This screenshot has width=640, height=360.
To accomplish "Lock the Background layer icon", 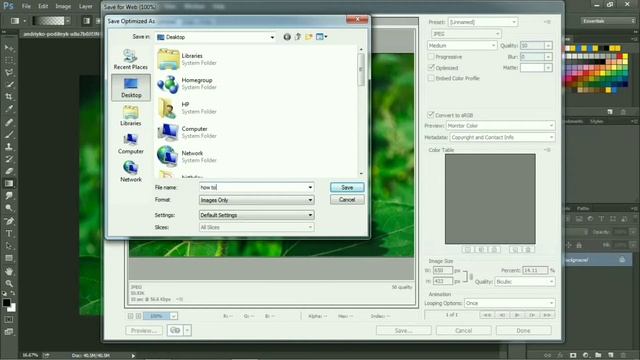I will pos(622,260).
